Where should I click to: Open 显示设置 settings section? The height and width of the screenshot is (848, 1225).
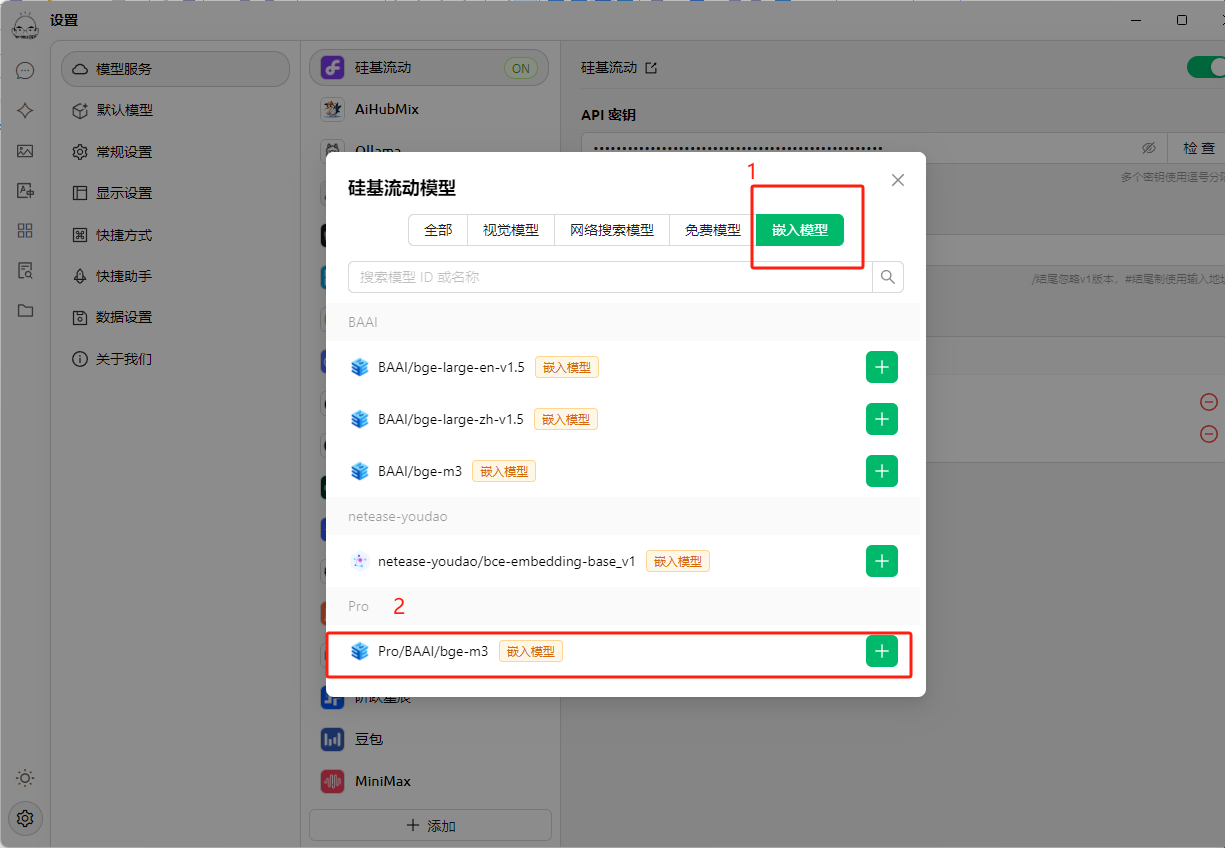tap(175, 193)
